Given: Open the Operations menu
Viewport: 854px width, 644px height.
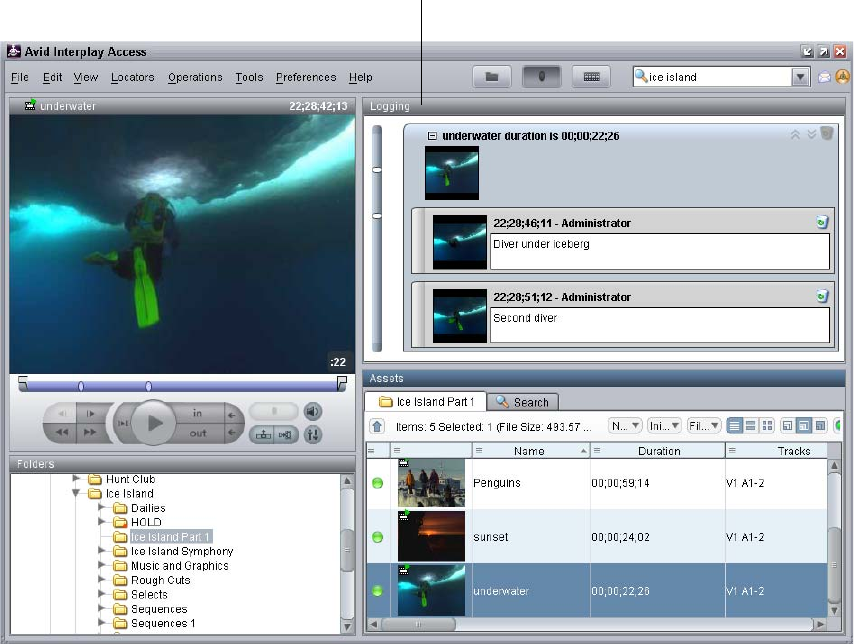Looking at the screenshot, I should [x=195, y=77].
